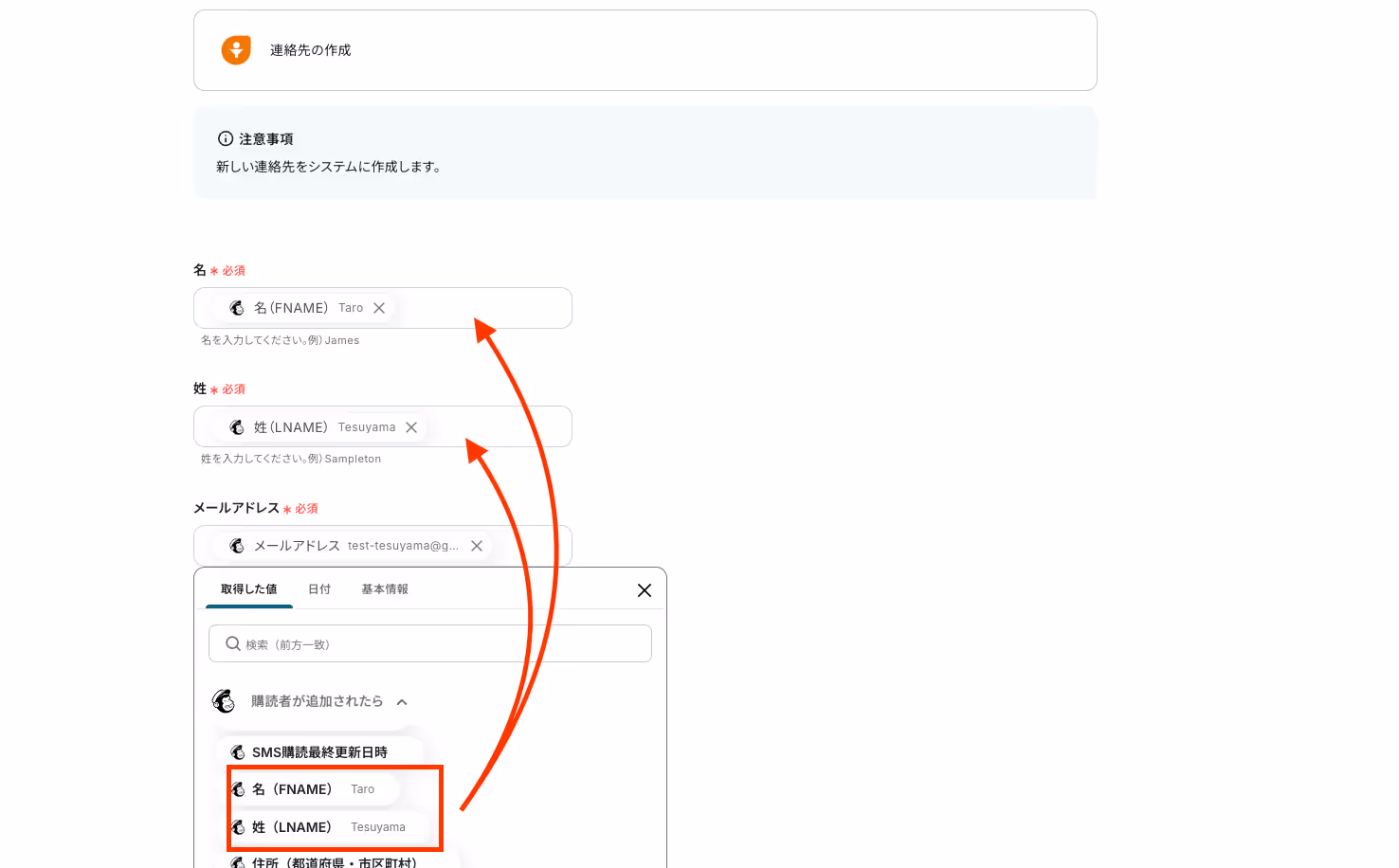The width and height of the screenshot is (1399, 868).
Task: Click Mailchimp icon next to 姓（LNAME）list item
Action: (238, 827)
